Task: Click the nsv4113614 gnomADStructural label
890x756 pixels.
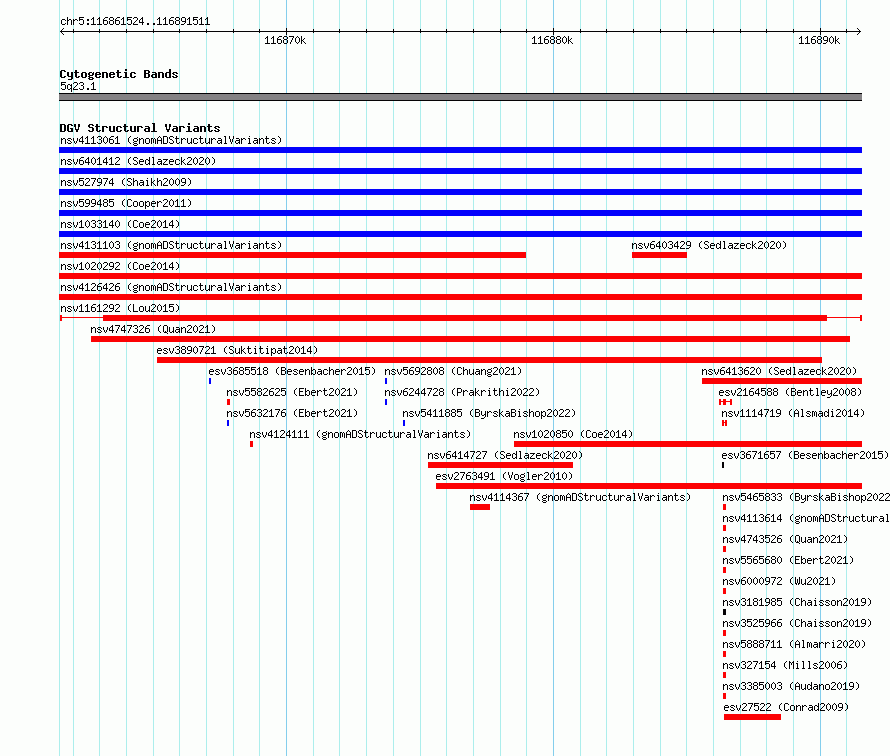Action: [x=806, y=518]
